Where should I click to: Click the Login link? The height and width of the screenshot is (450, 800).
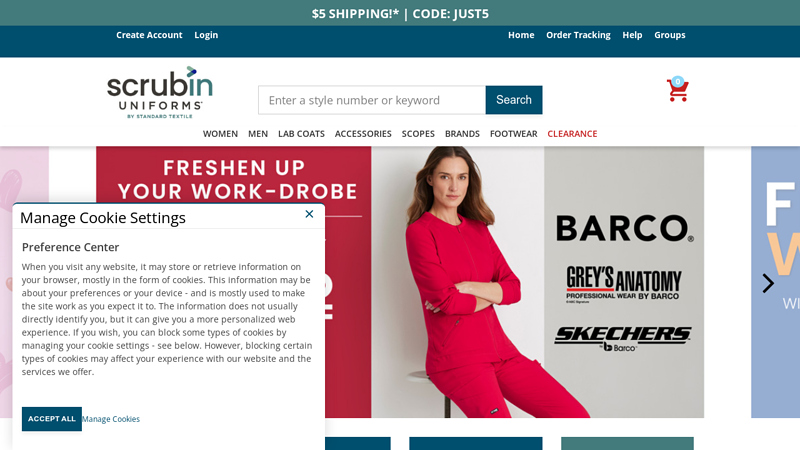(x=206, y=35)
